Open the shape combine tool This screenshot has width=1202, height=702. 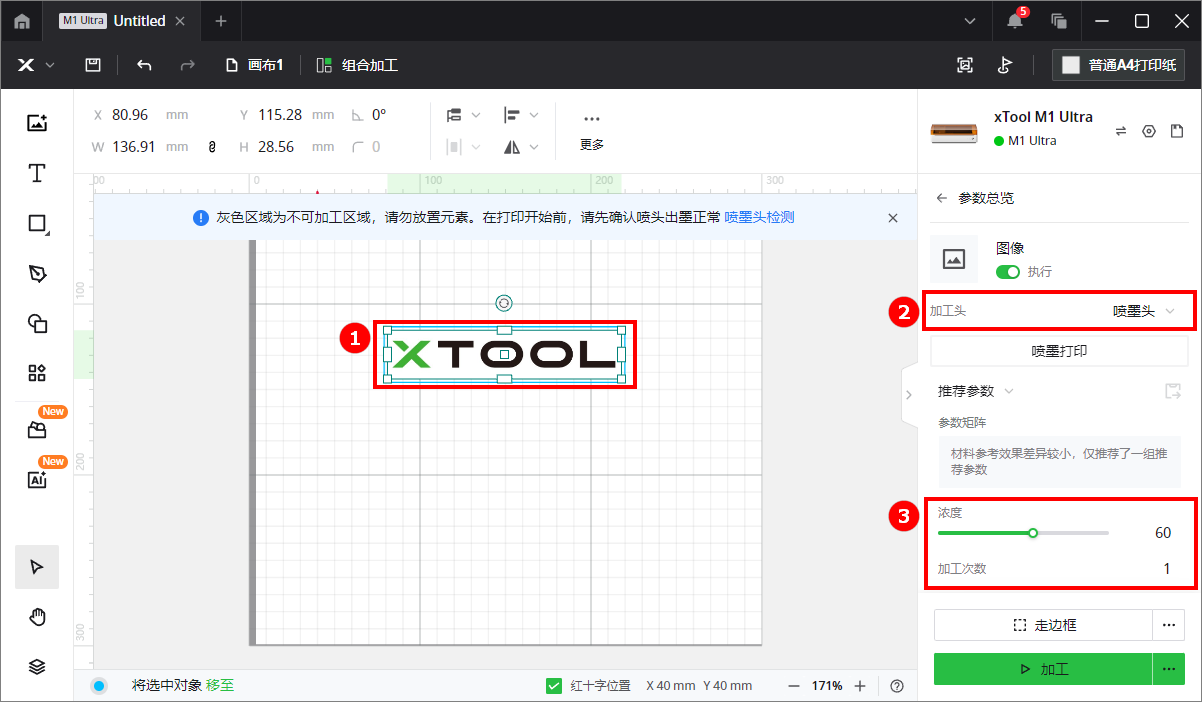[x=37, y=323]
